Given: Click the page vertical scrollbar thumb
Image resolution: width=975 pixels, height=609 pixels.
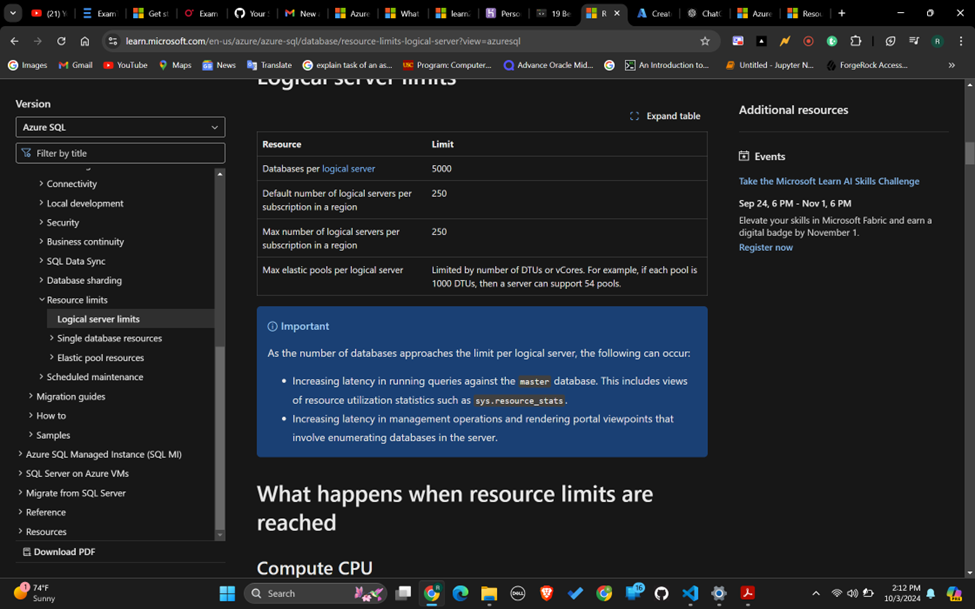Looking at the screenshot, I should [x=969, y=153].
